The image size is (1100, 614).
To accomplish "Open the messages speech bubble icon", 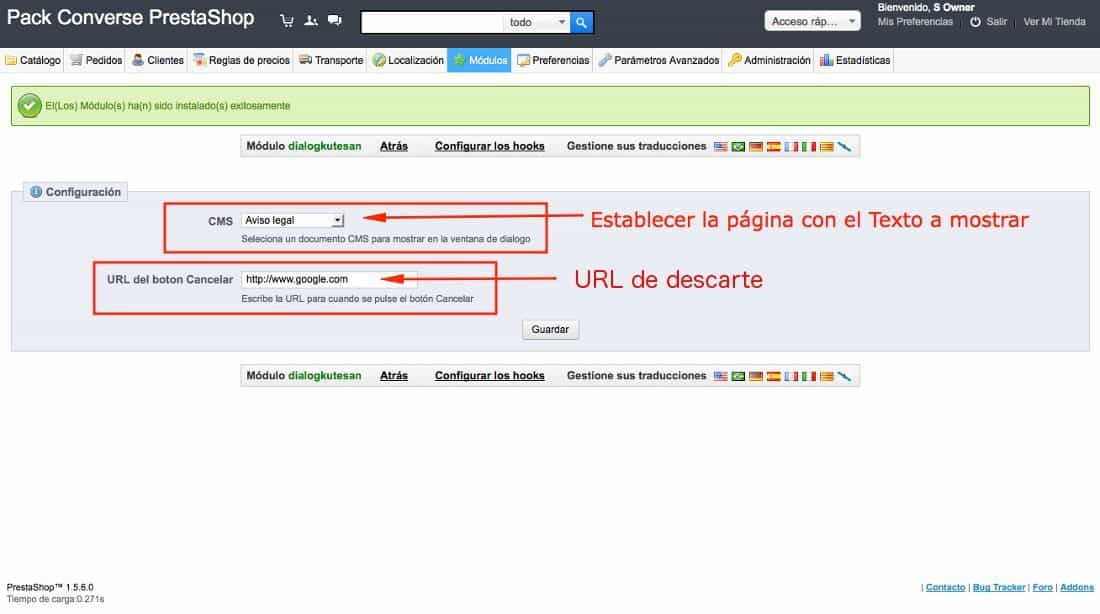I will click(x=335, y=20).
